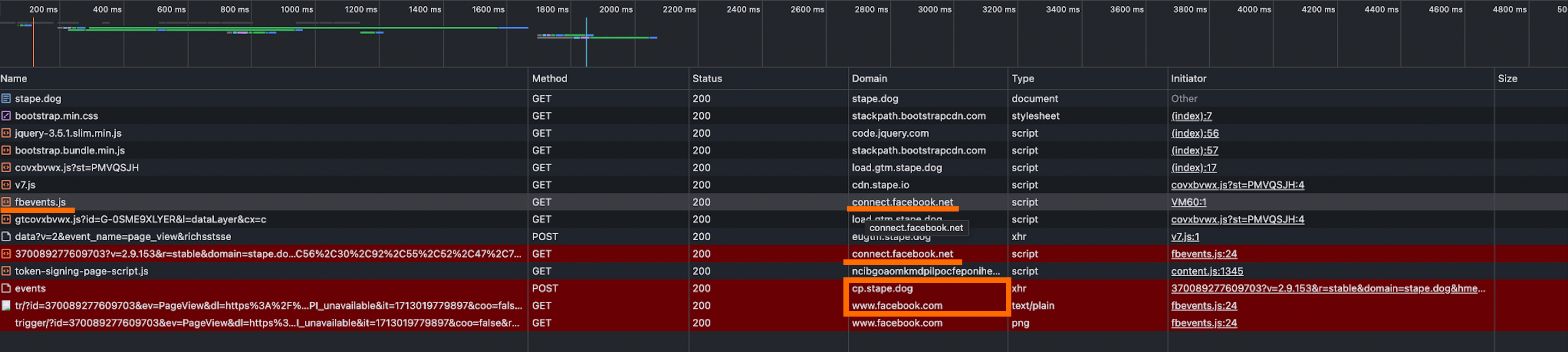
Task: Open covxbvwx.js?st=PMVQSJH:4 initiator in v7.js row
Action: (x=1238, y=184)
